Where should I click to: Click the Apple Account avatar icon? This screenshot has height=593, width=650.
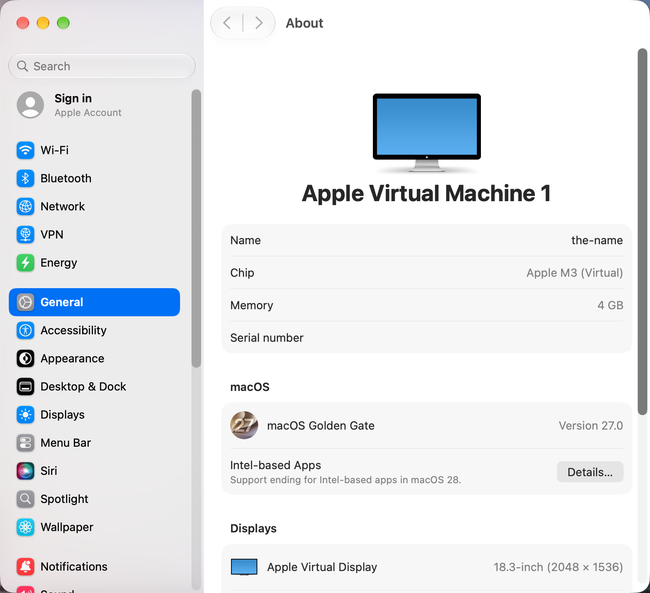[30, 105]
